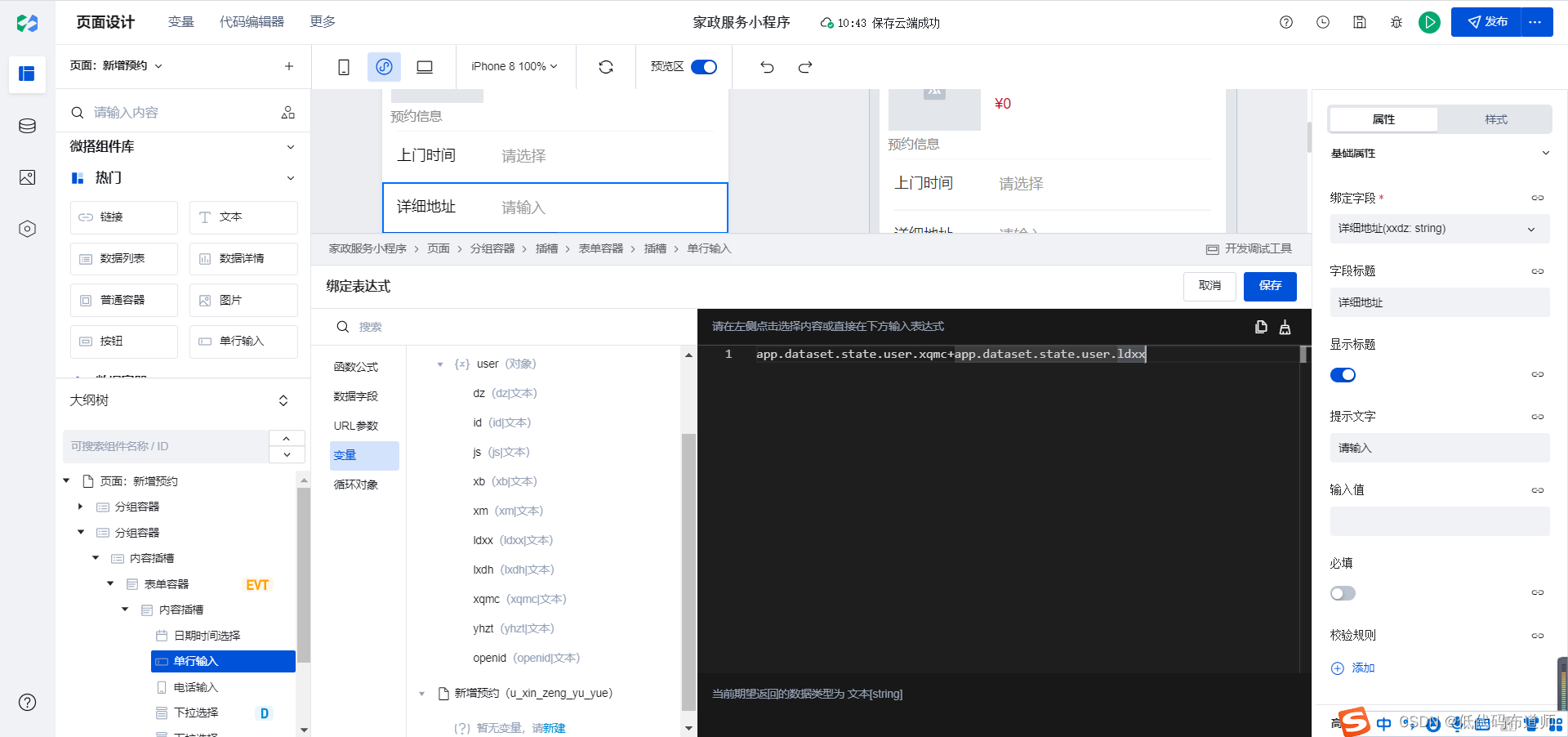Image resolution: width=1568 pixels, height=737 pixels.
Task: Click the outline tree search field
Action: pyautogui.click(x=166, y=446)
